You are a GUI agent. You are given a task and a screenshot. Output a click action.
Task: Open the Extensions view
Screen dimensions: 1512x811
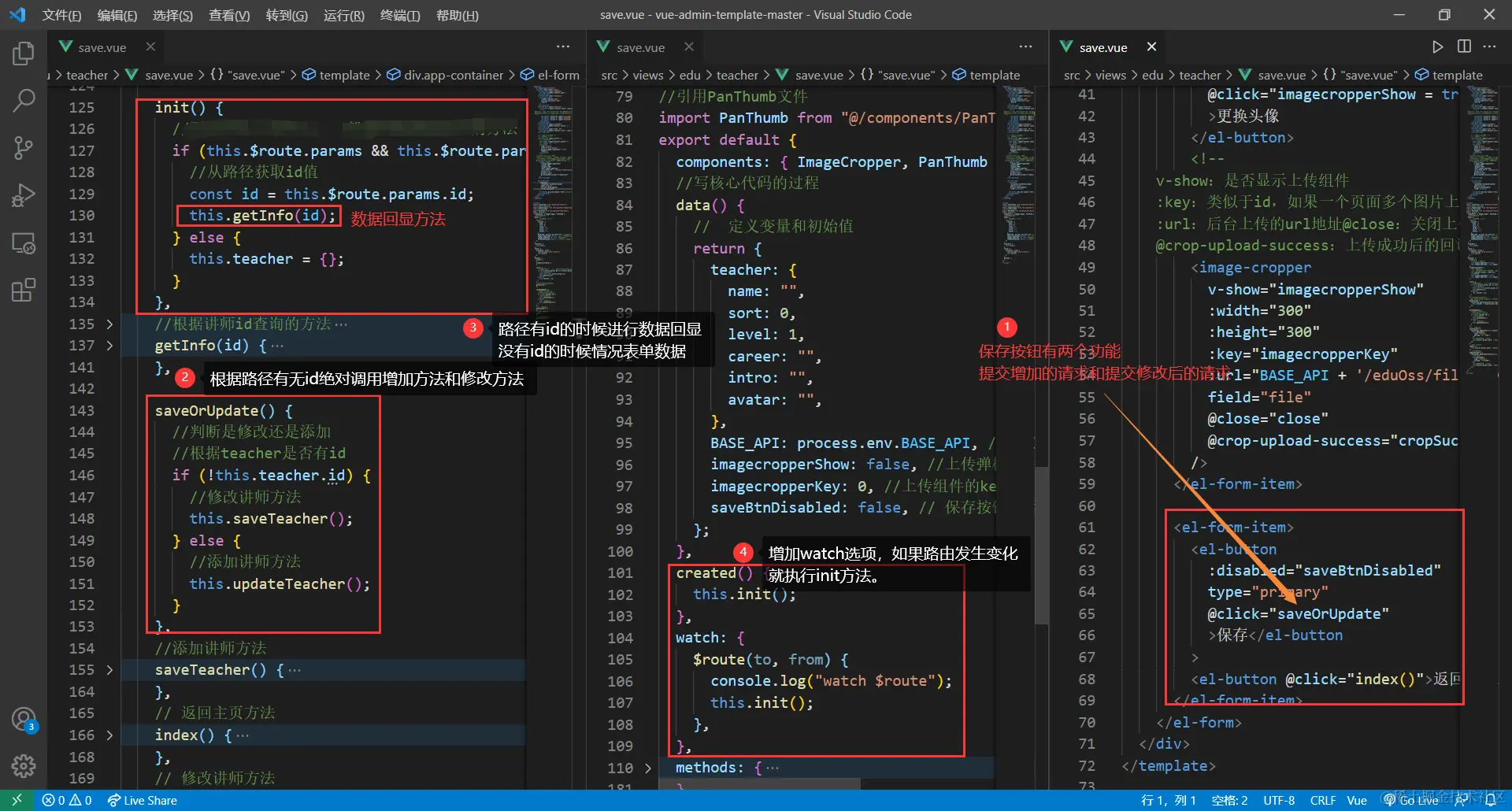coord(24,290)
